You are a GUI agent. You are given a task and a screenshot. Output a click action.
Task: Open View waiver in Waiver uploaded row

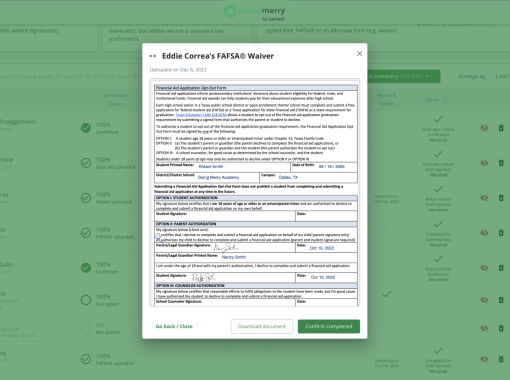coord(438,210)
